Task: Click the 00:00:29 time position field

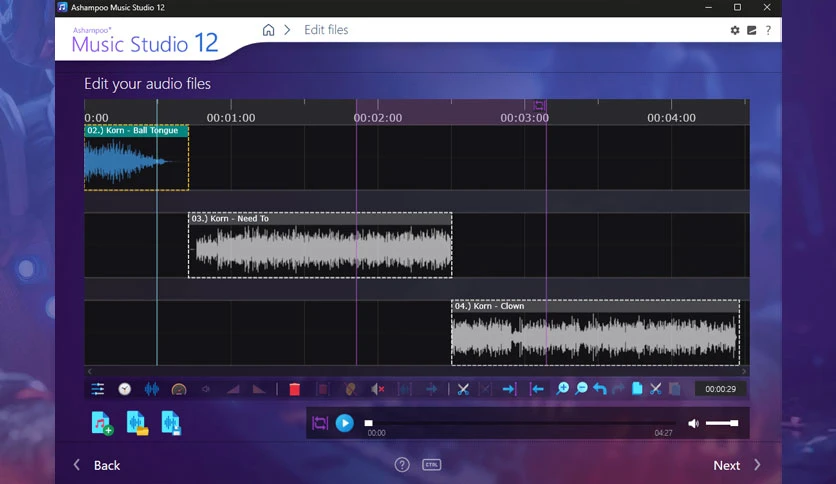Action: tap(720, 389)
